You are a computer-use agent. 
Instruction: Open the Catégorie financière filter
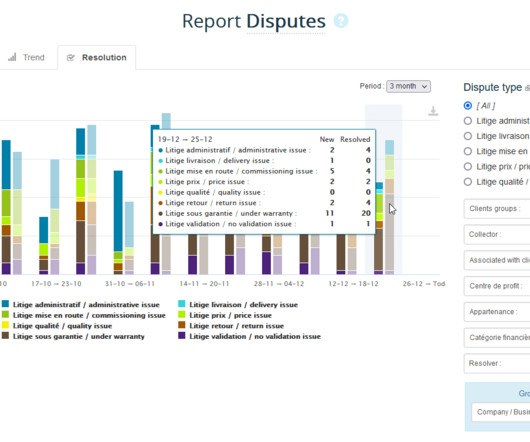tap(497, 337)
